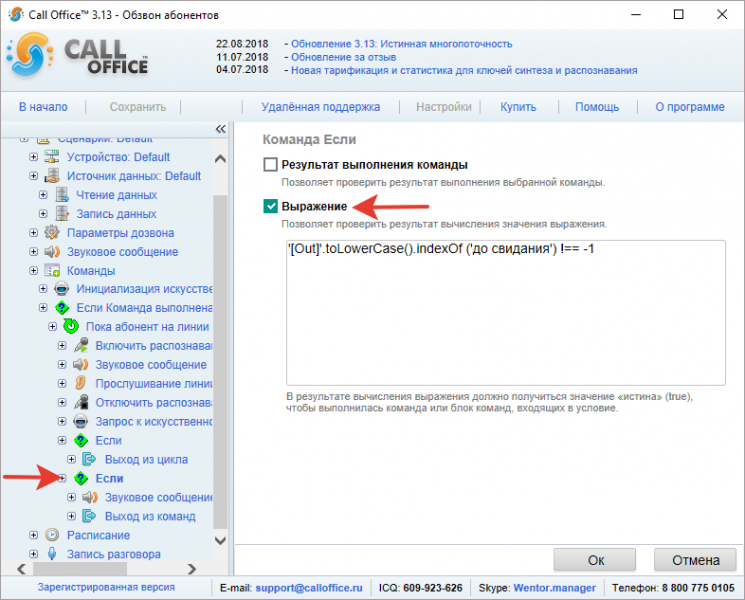Click the loop icon for Пока абонент на линии
Image resolution: width=745 pixels, height=600 pixels.
coord(71,327)
